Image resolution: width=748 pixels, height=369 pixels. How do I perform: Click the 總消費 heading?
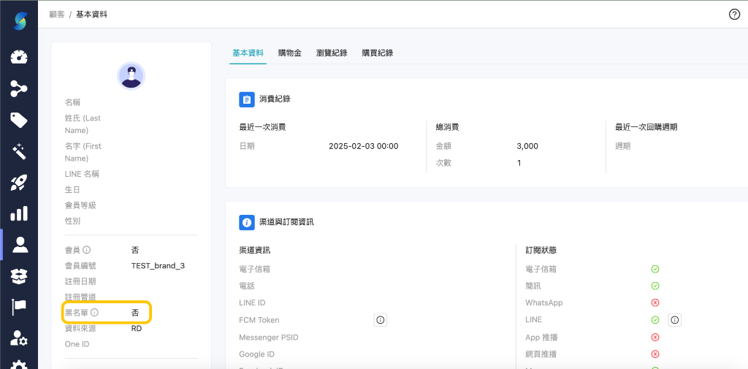click(x=447, y=127)
